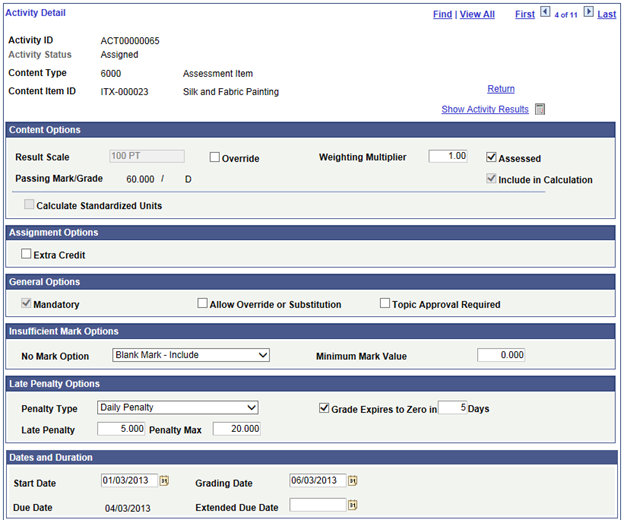The height and width of the screenshot is (520, 624).
Task: Click the Assignment Options section header
Action: point(310,232)
